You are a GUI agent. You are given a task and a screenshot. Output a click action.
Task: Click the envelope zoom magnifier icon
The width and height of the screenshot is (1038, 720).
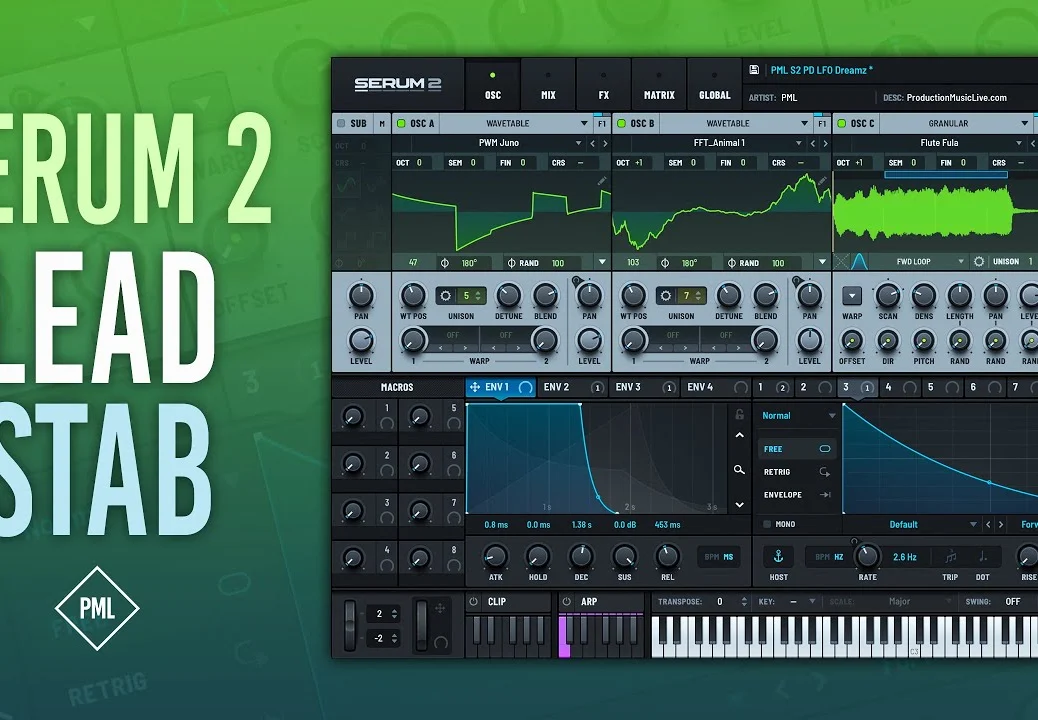pyautogui.click(x=739, y=470)
